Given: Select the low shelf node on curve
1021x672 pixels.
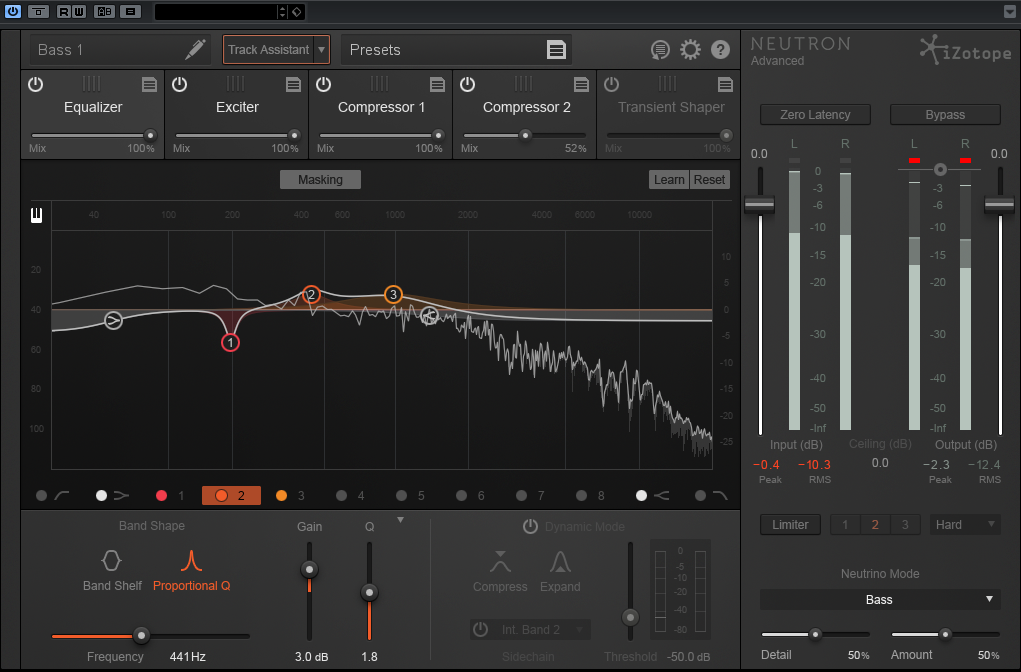Looking at the screenshot, I should pos(113,320).
